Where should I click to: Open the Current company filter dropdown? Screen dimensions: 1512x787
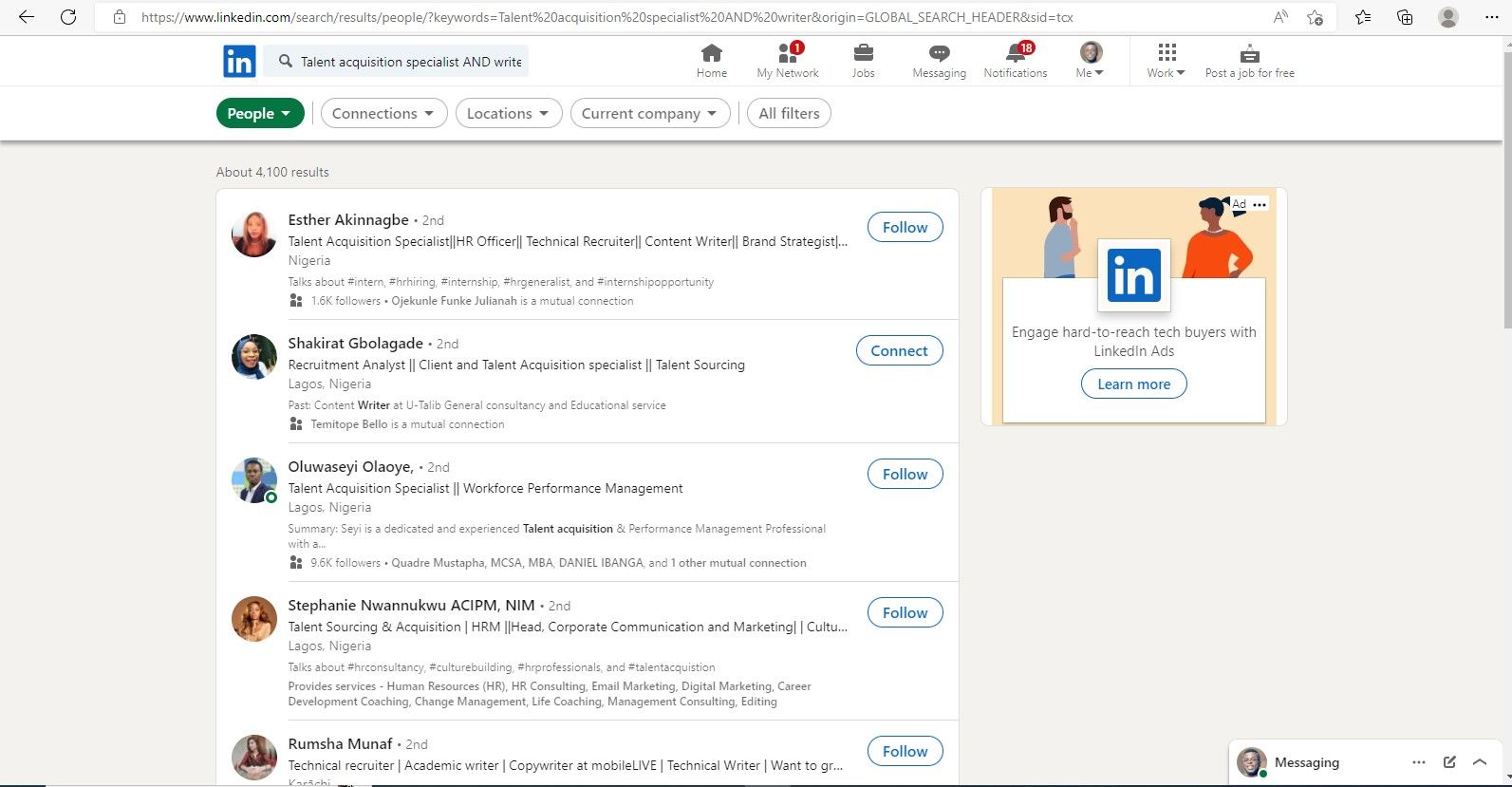(x=650, y=113)
